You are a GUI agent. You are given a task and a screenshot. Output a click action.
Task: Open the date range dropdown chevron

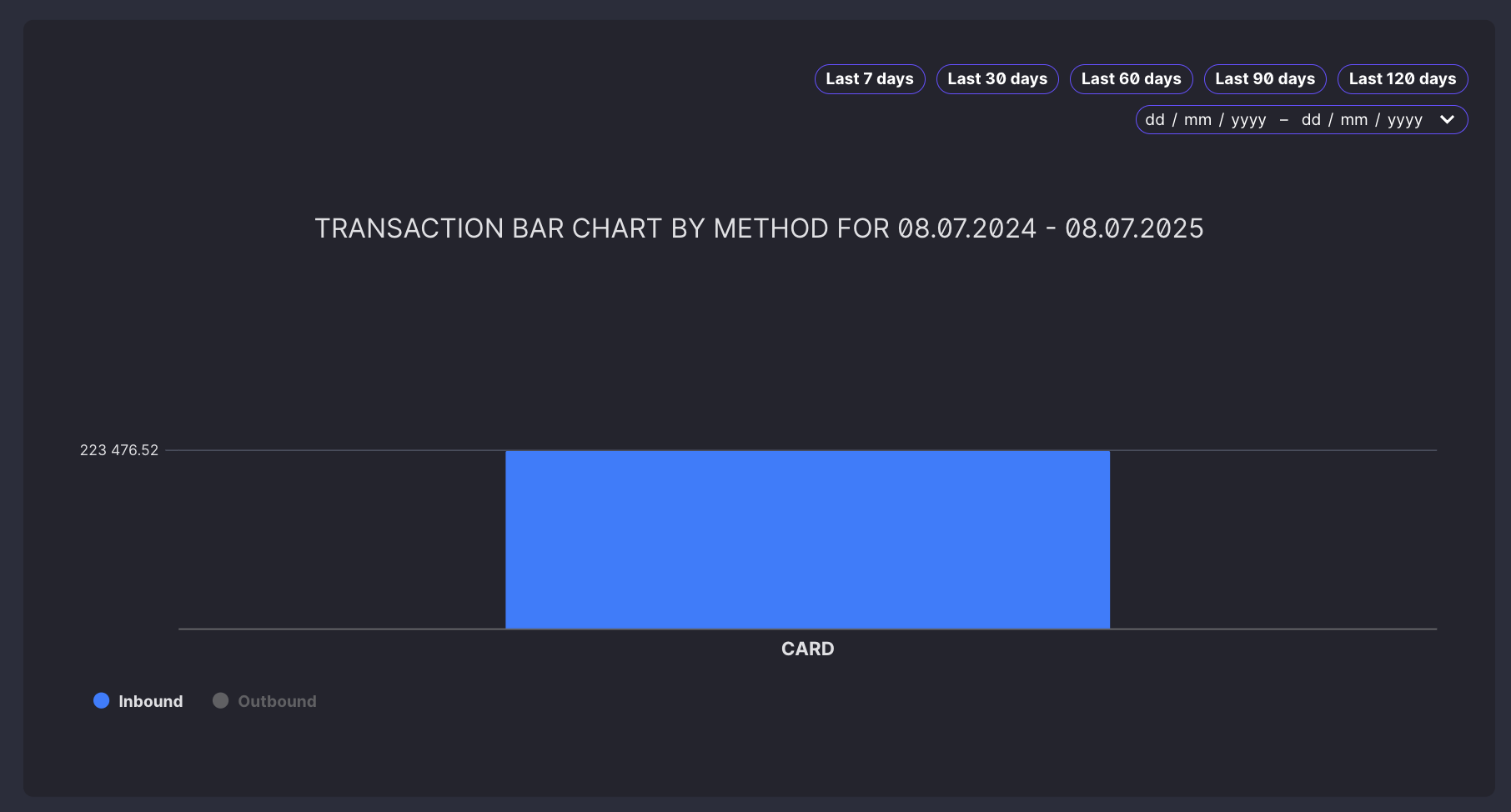tap(1448, 120)
